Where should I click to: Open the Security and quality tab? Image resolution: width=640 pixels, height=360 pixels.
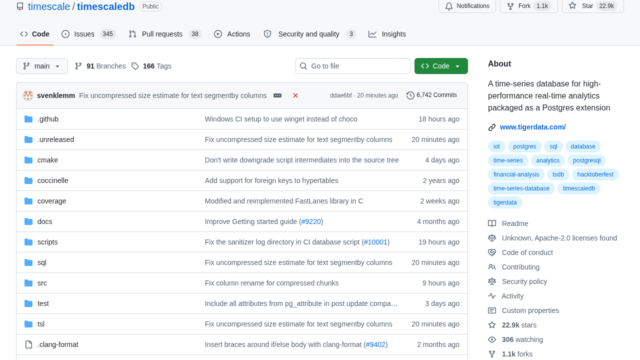coord(310,34)
